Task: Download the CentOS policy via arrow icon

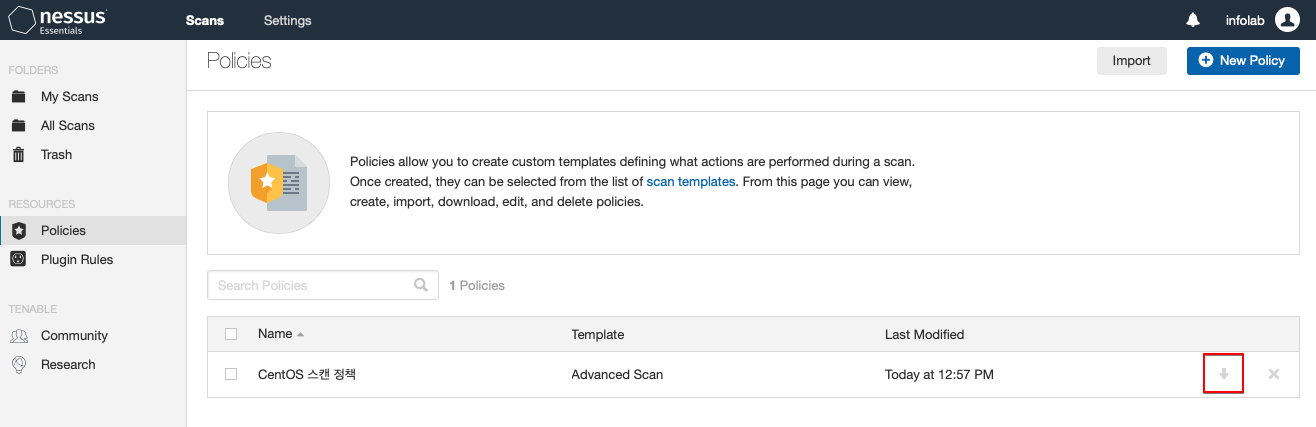Action: (x=1223, y=374)
